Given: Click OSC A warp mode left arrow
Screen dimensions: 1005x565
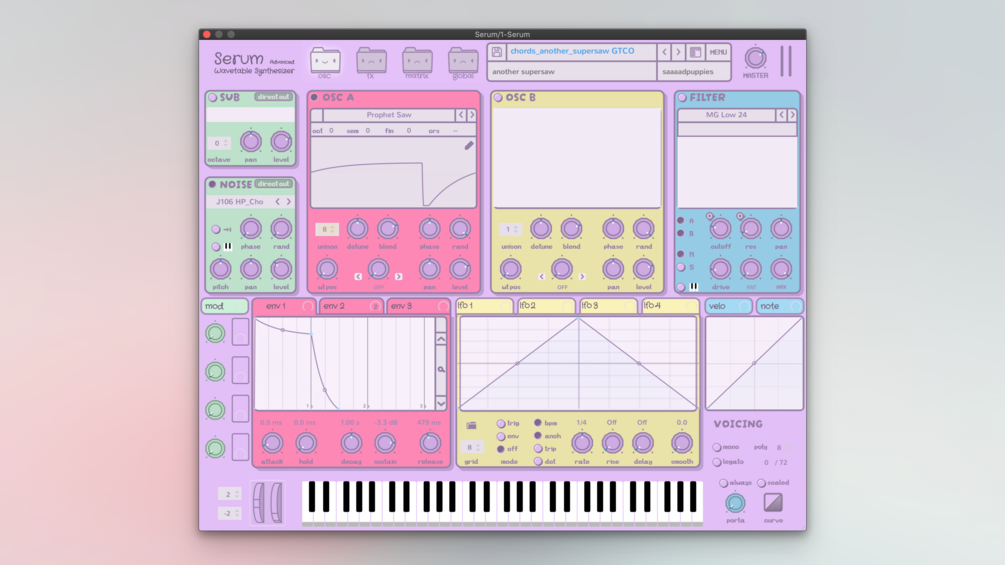Looking at the screenshot, I should (x=358, y=277).
